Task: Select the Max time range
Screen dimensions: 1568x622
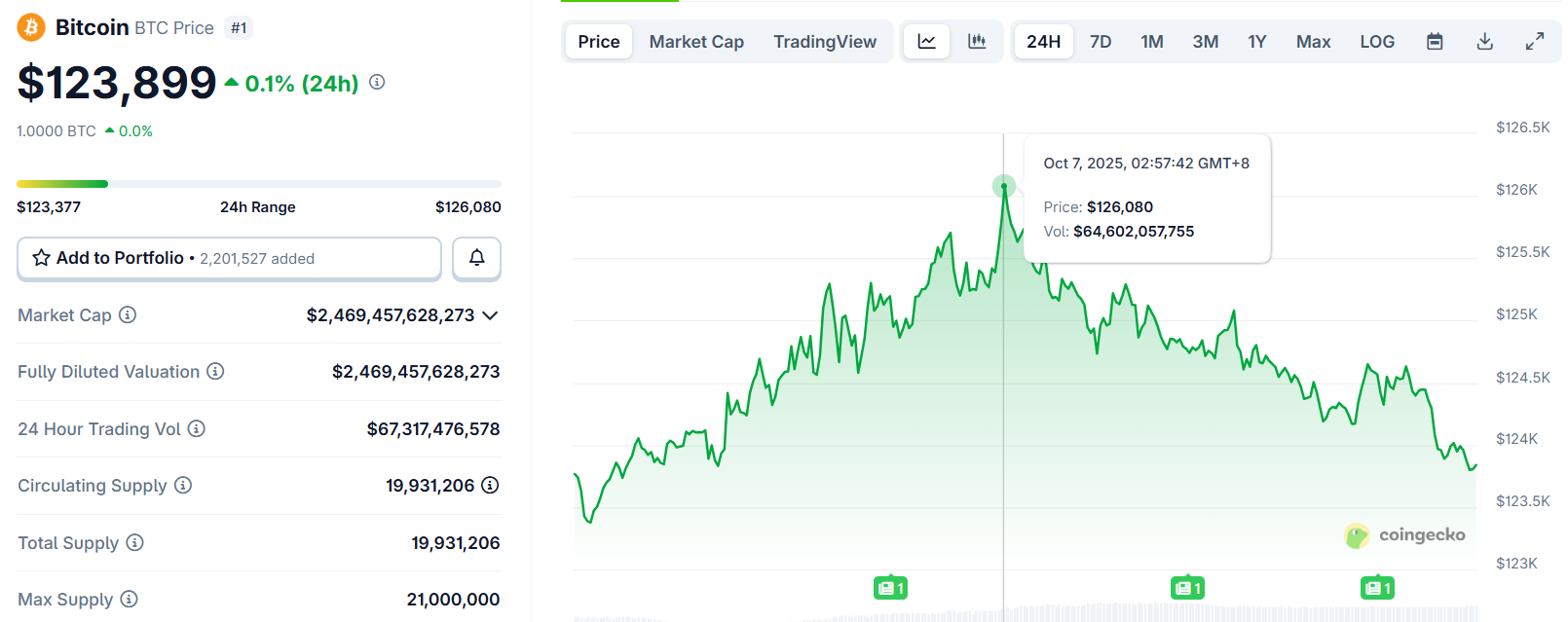Action: pyautogui.click(x=1313, y=42)
